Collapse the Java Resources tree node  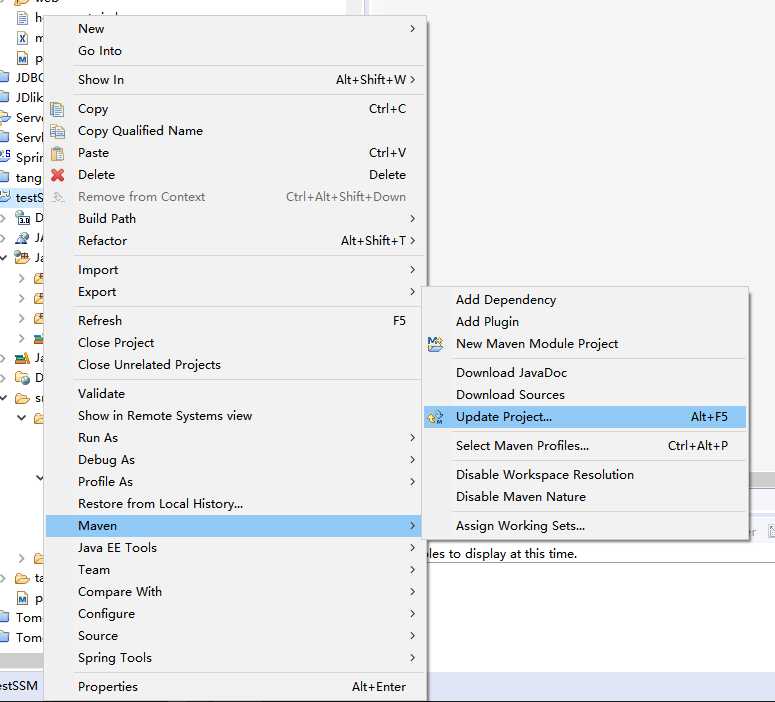tap(4, 258)
